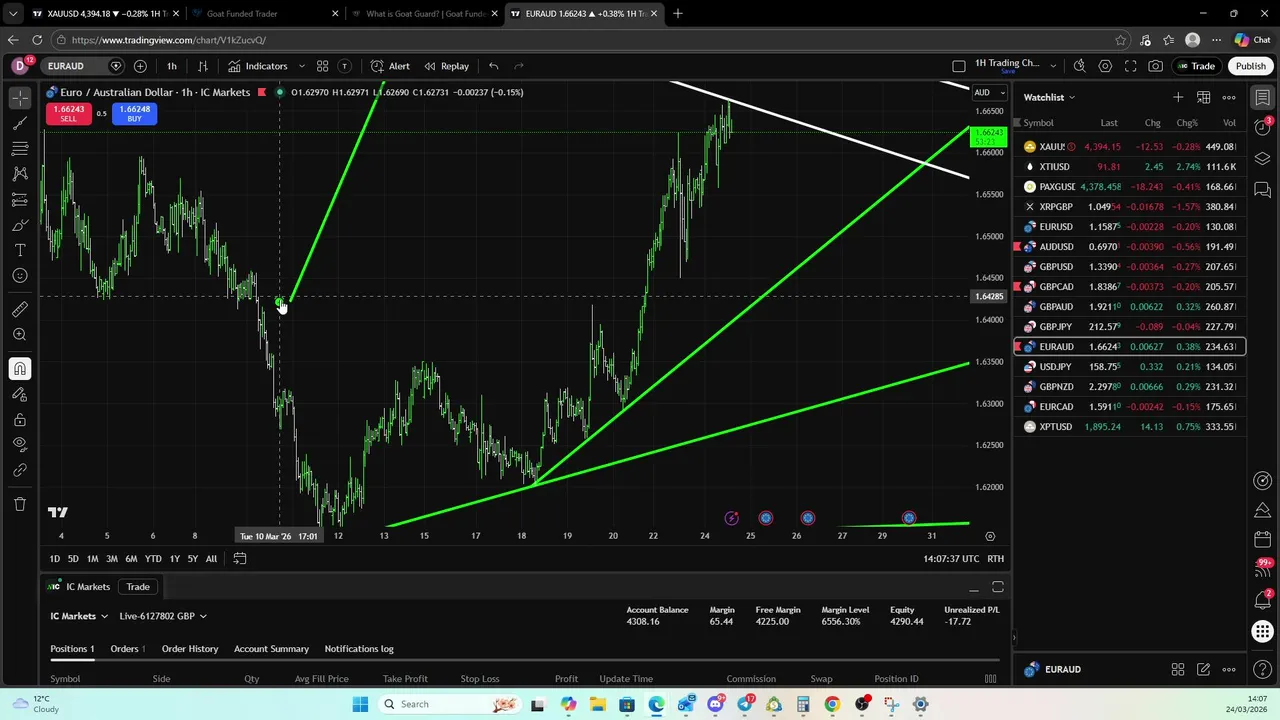Enter fullscreen mode

tap(1130, 66)
